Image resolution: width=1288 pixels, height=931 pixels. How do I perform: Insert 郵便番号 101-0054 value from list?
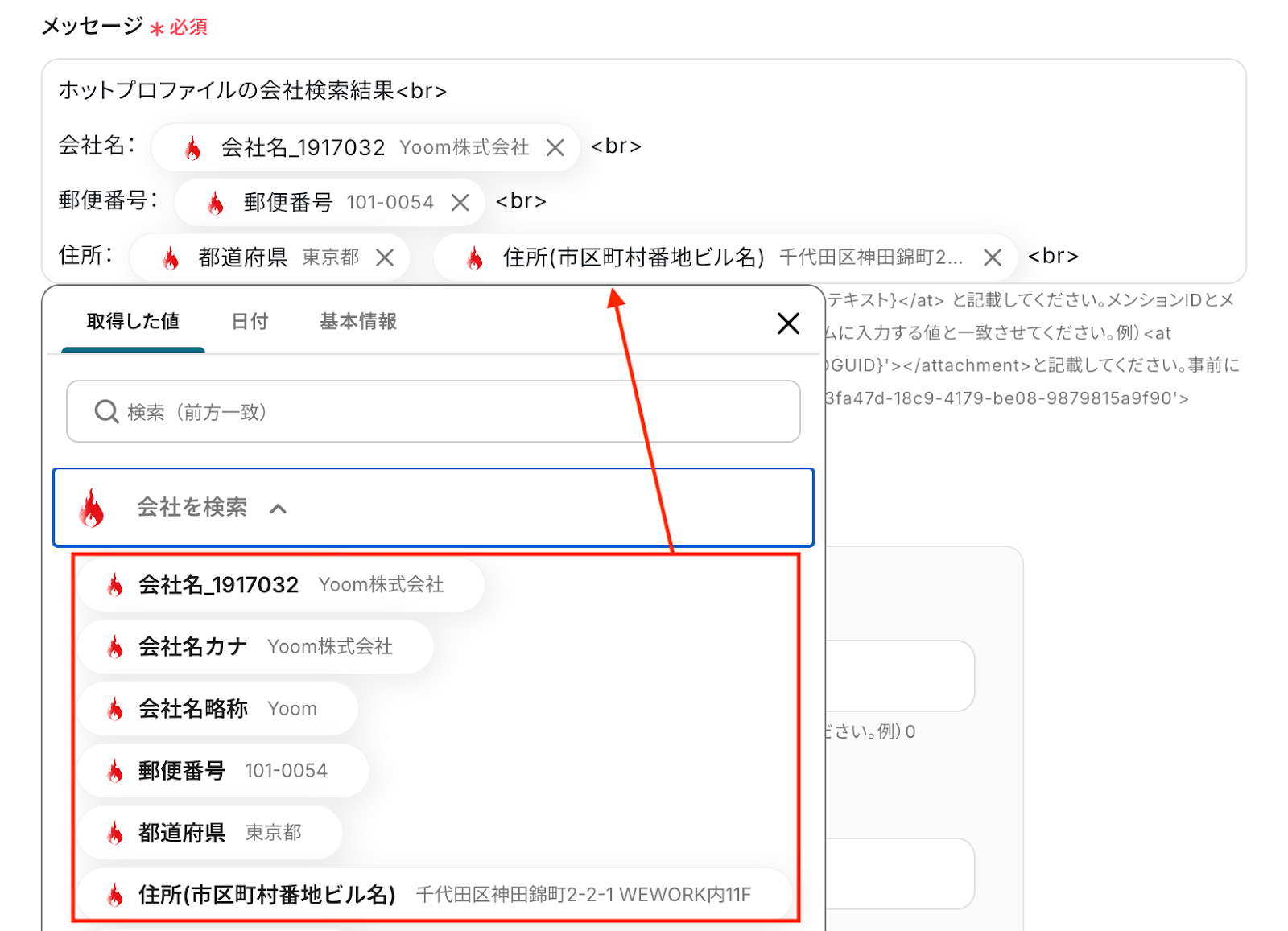pyautogui.click(x=224, y=771)
